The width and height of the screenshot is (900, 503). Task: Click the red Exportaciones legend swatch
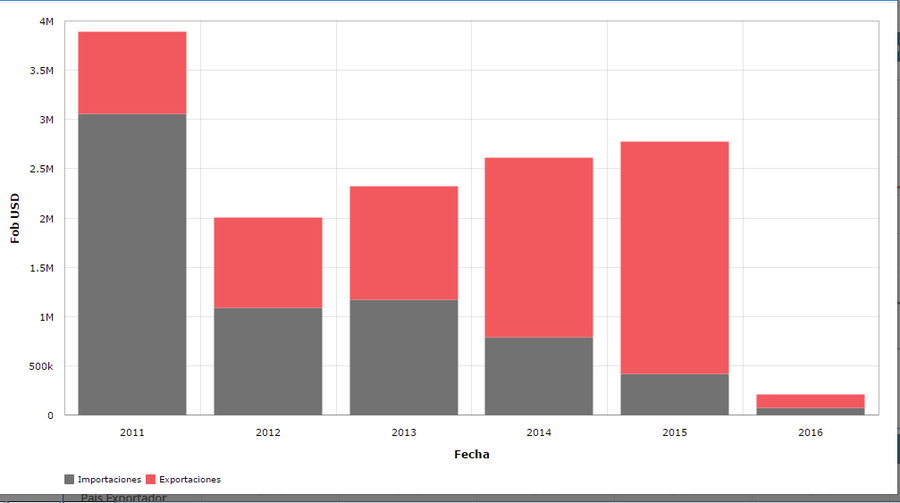click(151, 479)
